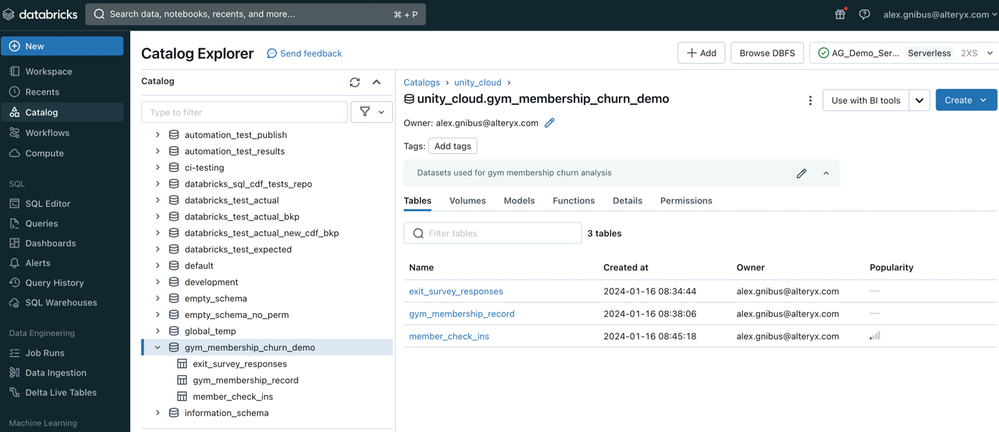Edit owner with the pencil icon
The image size is (999, 432).
click(550, 123)
